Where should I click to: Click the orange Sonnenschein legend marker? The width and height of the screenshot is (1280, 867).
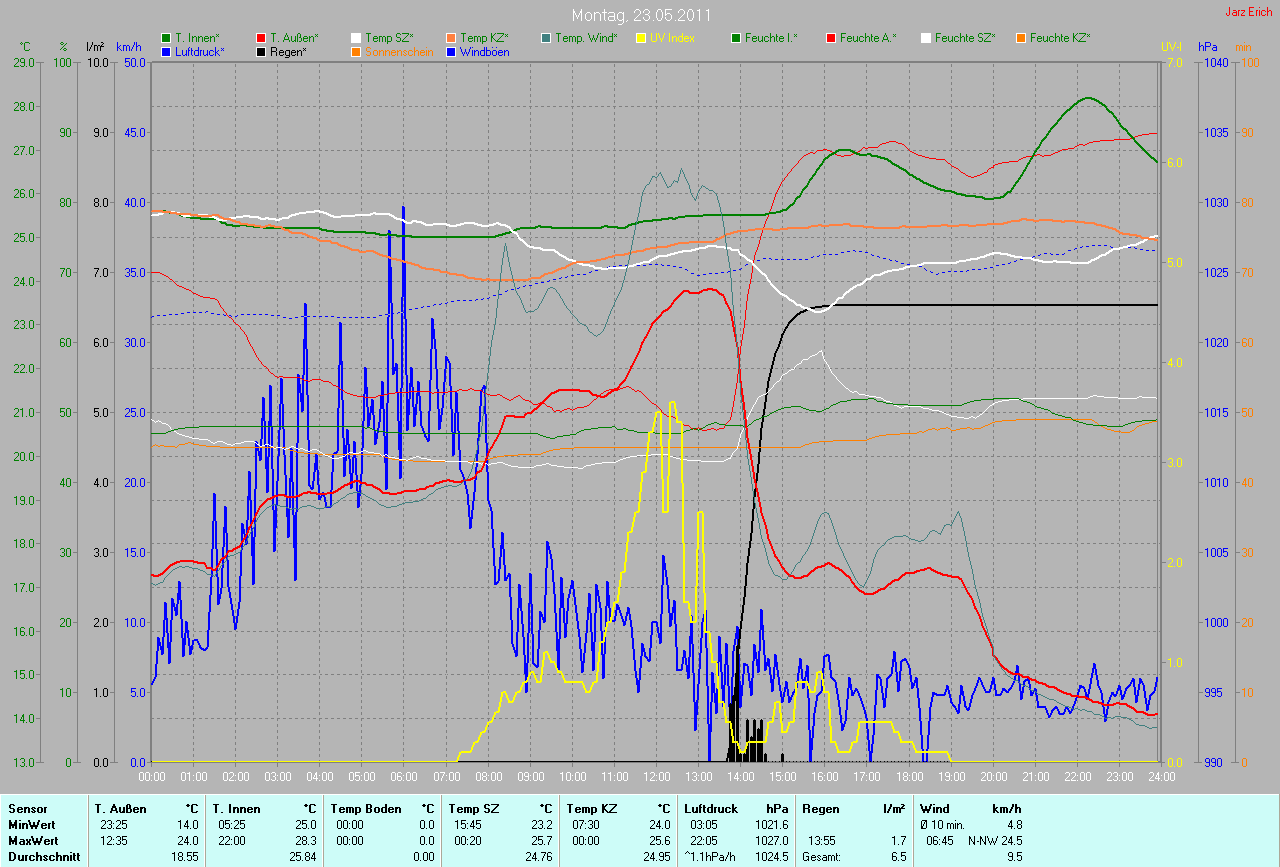[356, 51]
